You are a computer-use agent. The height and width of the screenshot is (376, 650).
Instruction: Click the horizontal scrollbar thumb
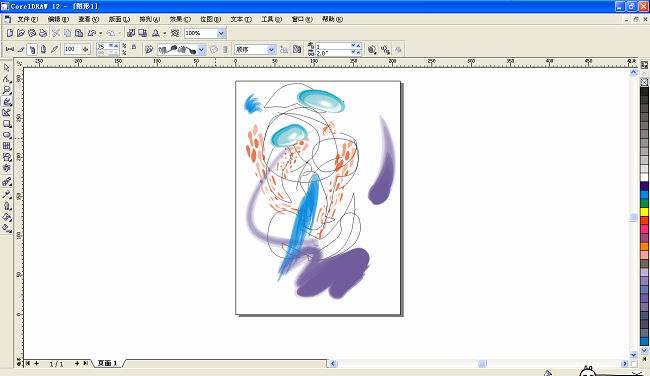point(482,364)
